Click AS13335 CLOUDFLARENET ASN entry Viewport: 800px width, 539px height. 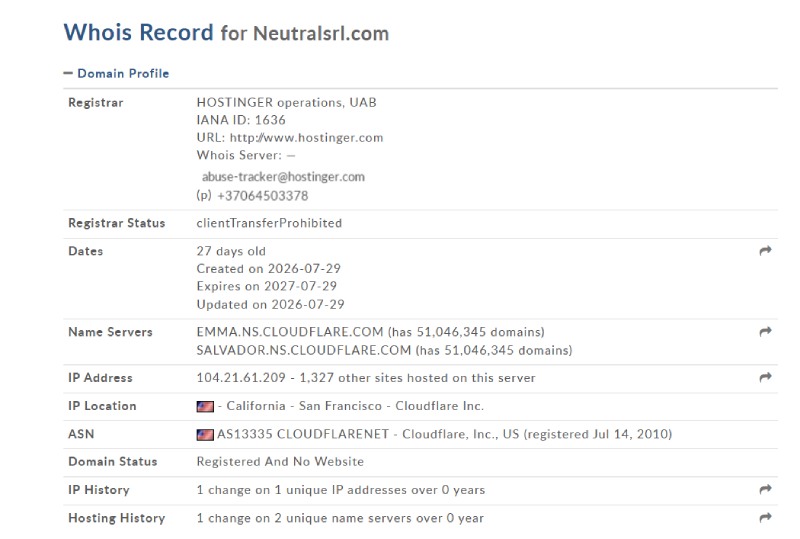click(303, 434)
